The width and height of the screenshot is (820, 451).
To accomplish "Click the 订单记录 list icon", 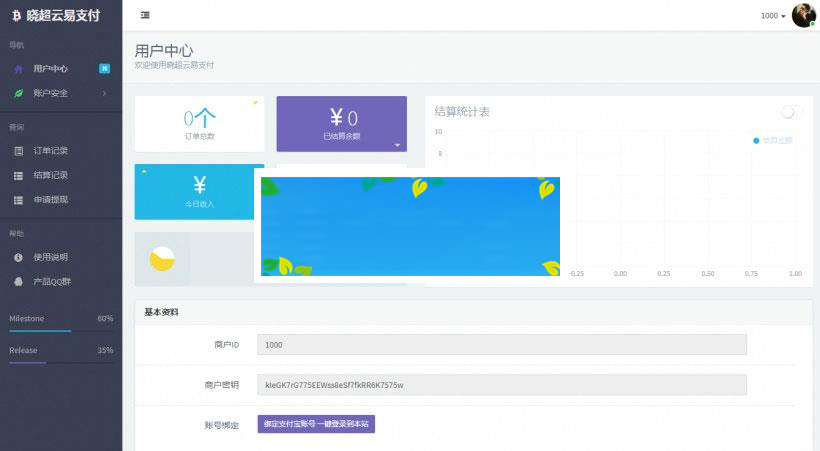I will coord(18,151).
